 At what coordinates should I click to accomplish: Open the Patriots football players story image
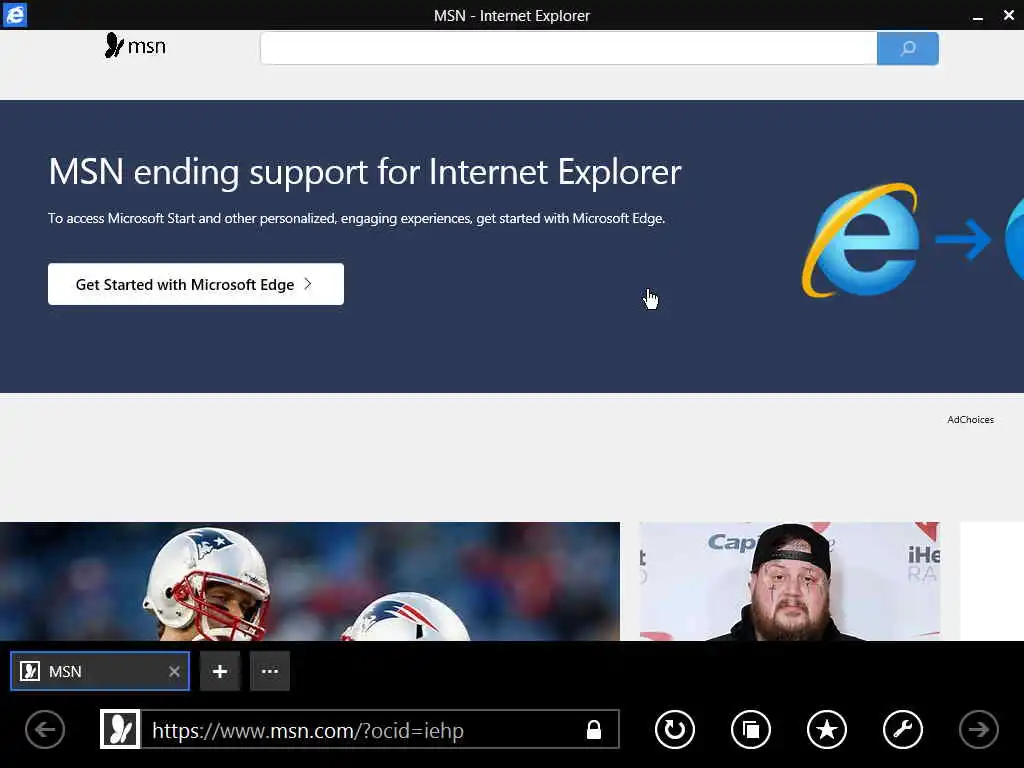click(x=310, y=581)
